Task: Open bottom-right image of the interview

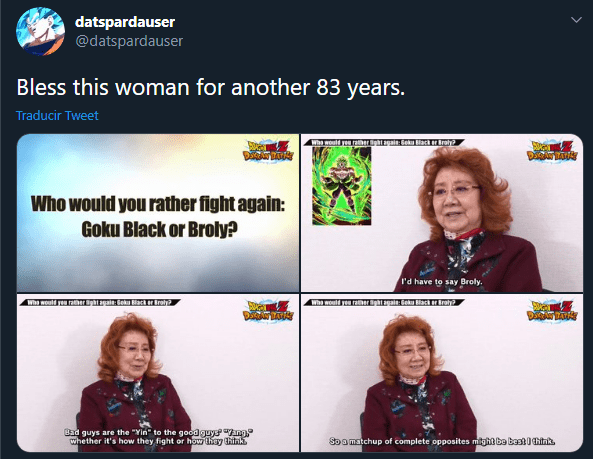Action: (x=442, y=373)
